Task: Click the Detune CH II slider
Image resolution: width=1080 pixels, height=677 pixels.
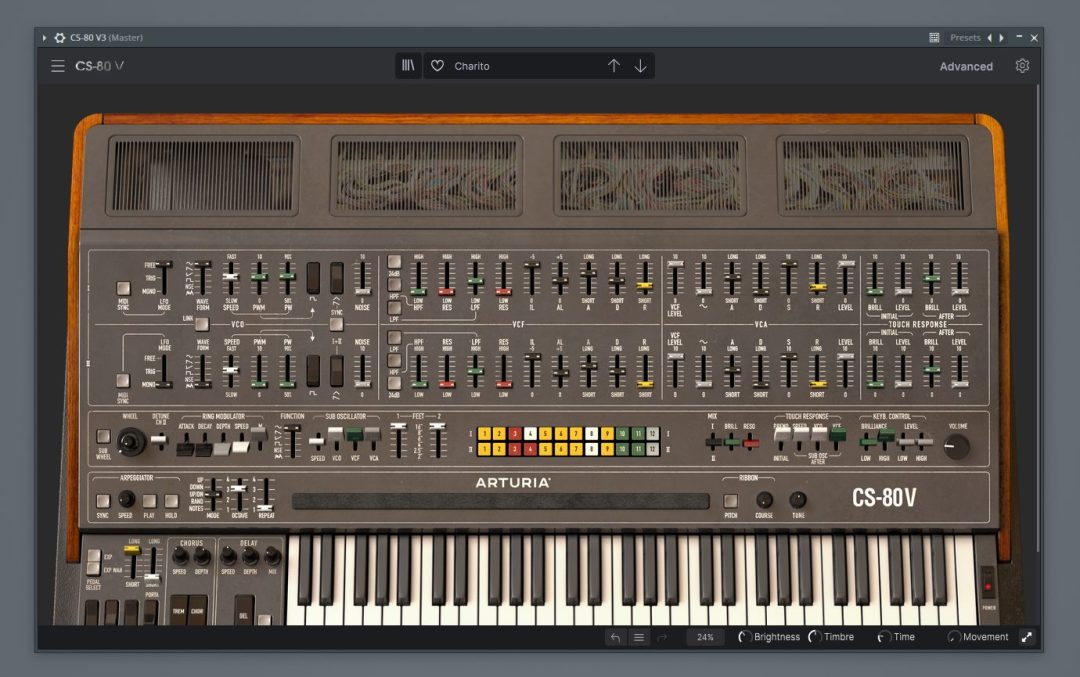Action: [x=159, y=439]
